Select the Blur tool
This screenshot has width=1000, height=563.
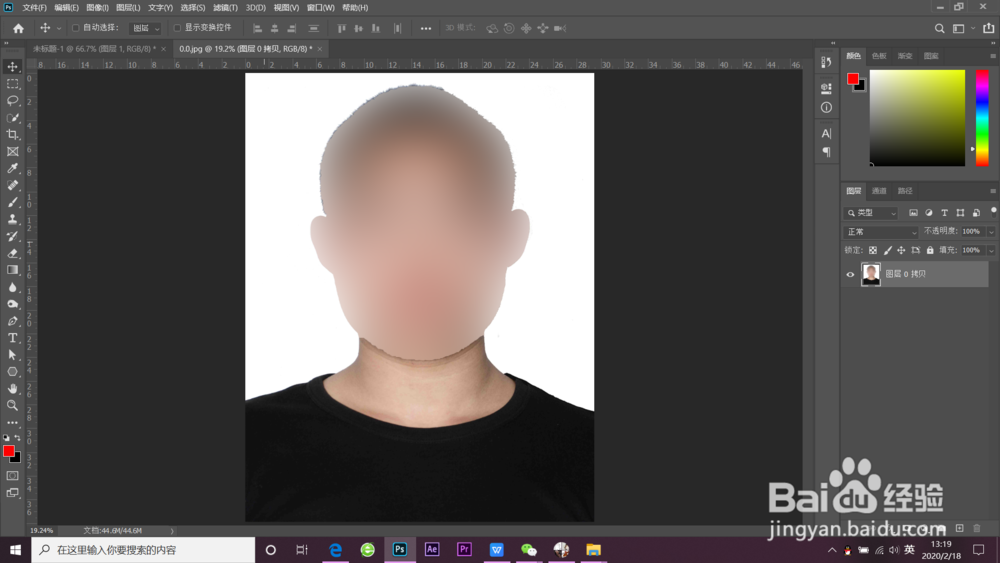[12, 287]
